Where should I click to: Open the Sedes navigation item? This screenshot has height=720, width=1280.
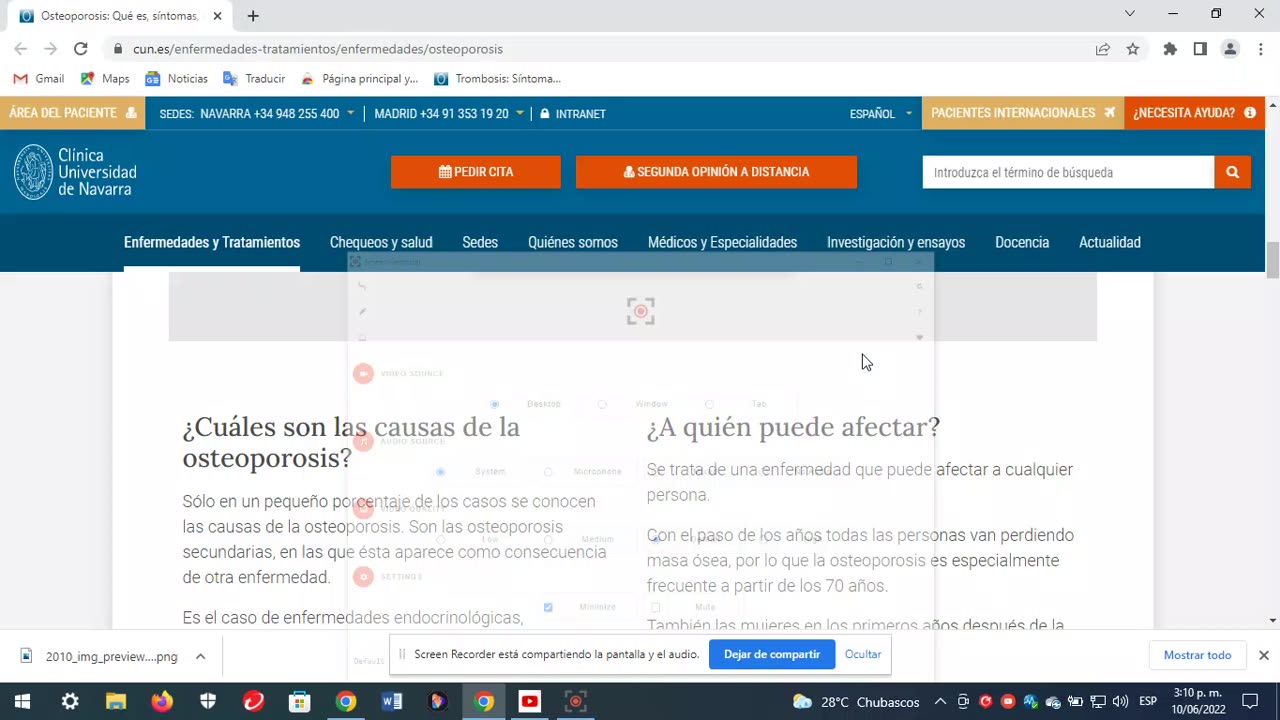[x=480, y=242]
